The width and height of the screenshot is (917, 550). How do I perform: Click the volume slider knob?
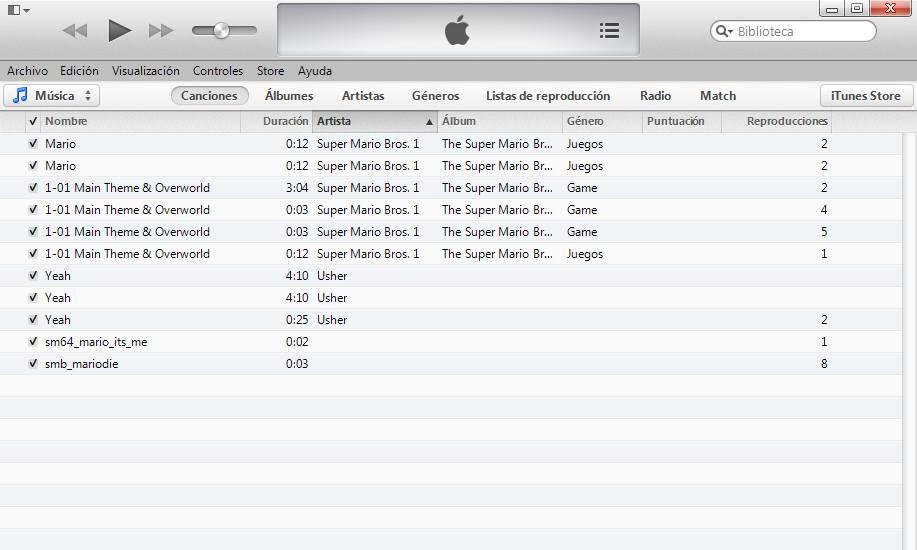pos(221,30)
